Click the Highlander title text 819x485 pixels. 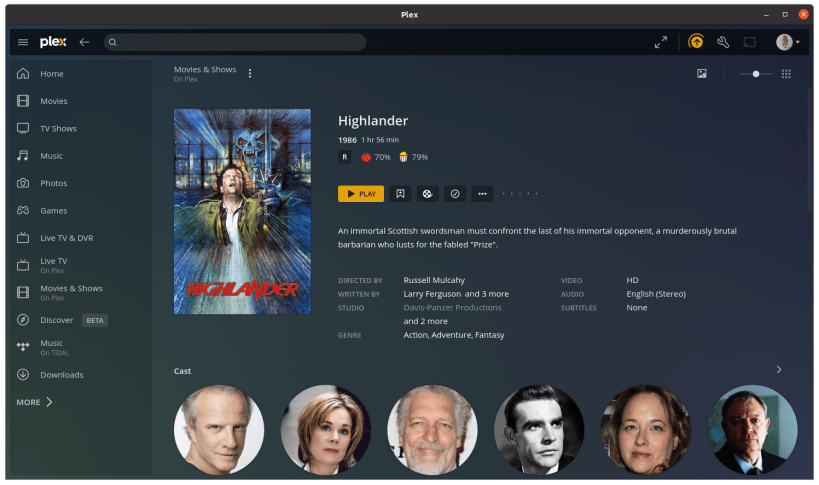[x=373, y=121]
